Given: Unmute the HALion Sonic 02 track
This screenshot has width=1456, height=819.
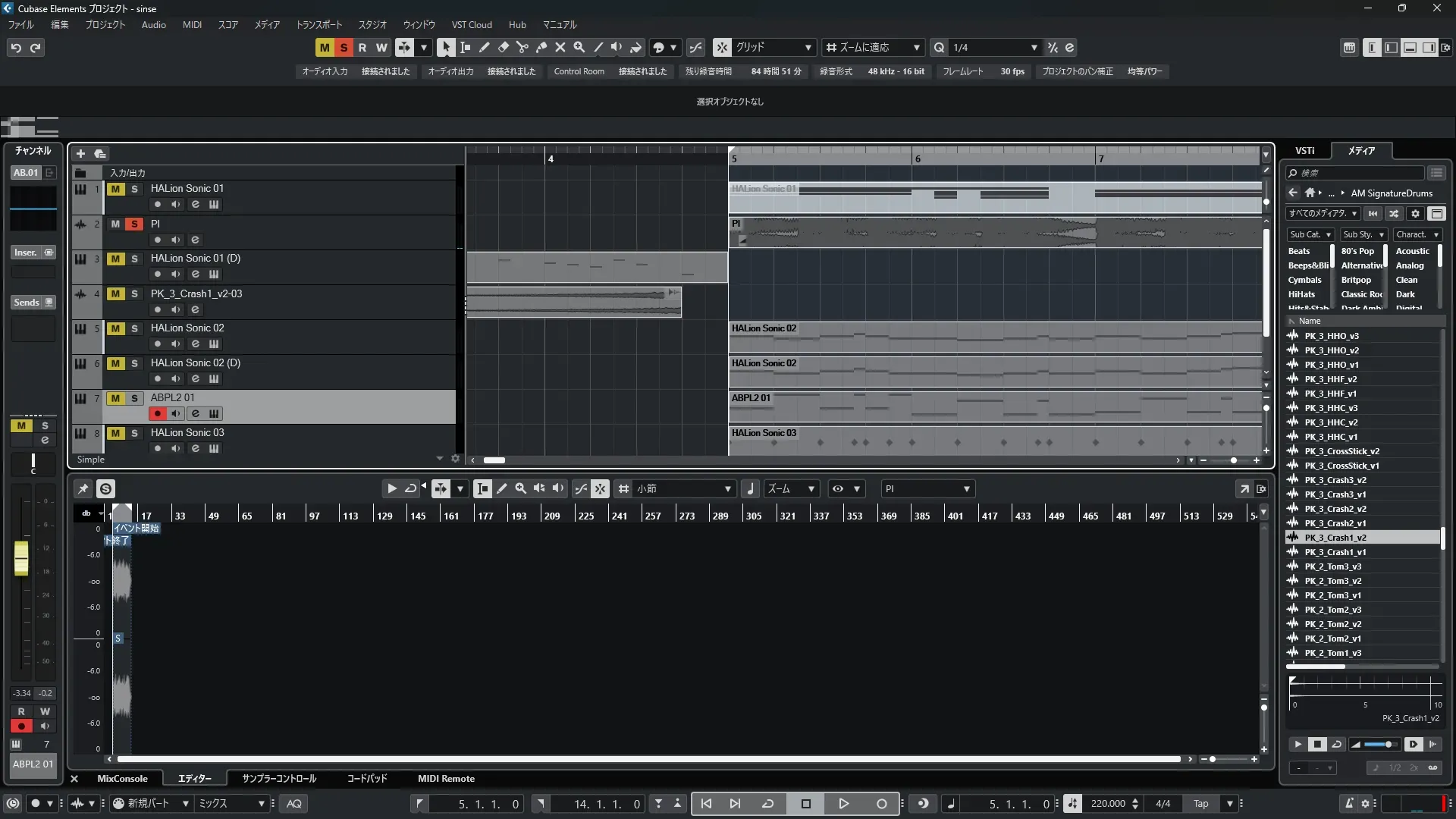Looking at the screenshot, I should pos(115,328).
